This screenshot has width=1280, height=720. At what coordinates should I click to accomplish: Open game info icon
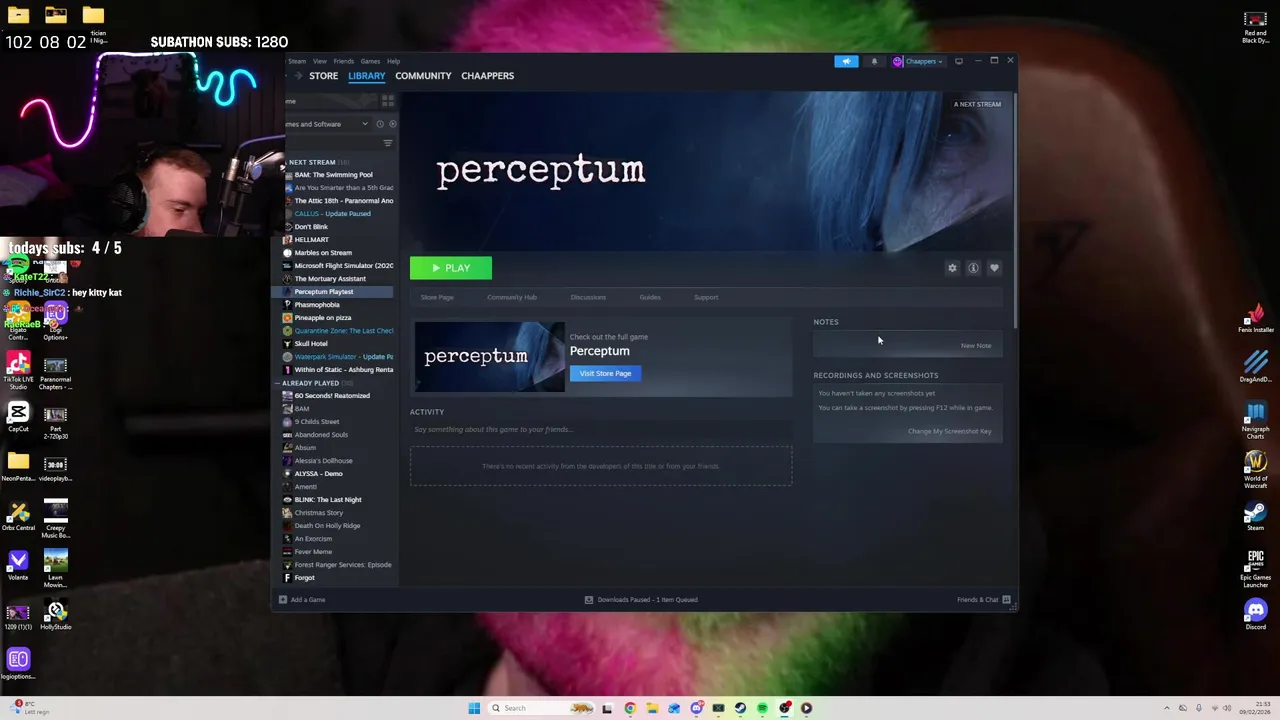click(973, 268)
